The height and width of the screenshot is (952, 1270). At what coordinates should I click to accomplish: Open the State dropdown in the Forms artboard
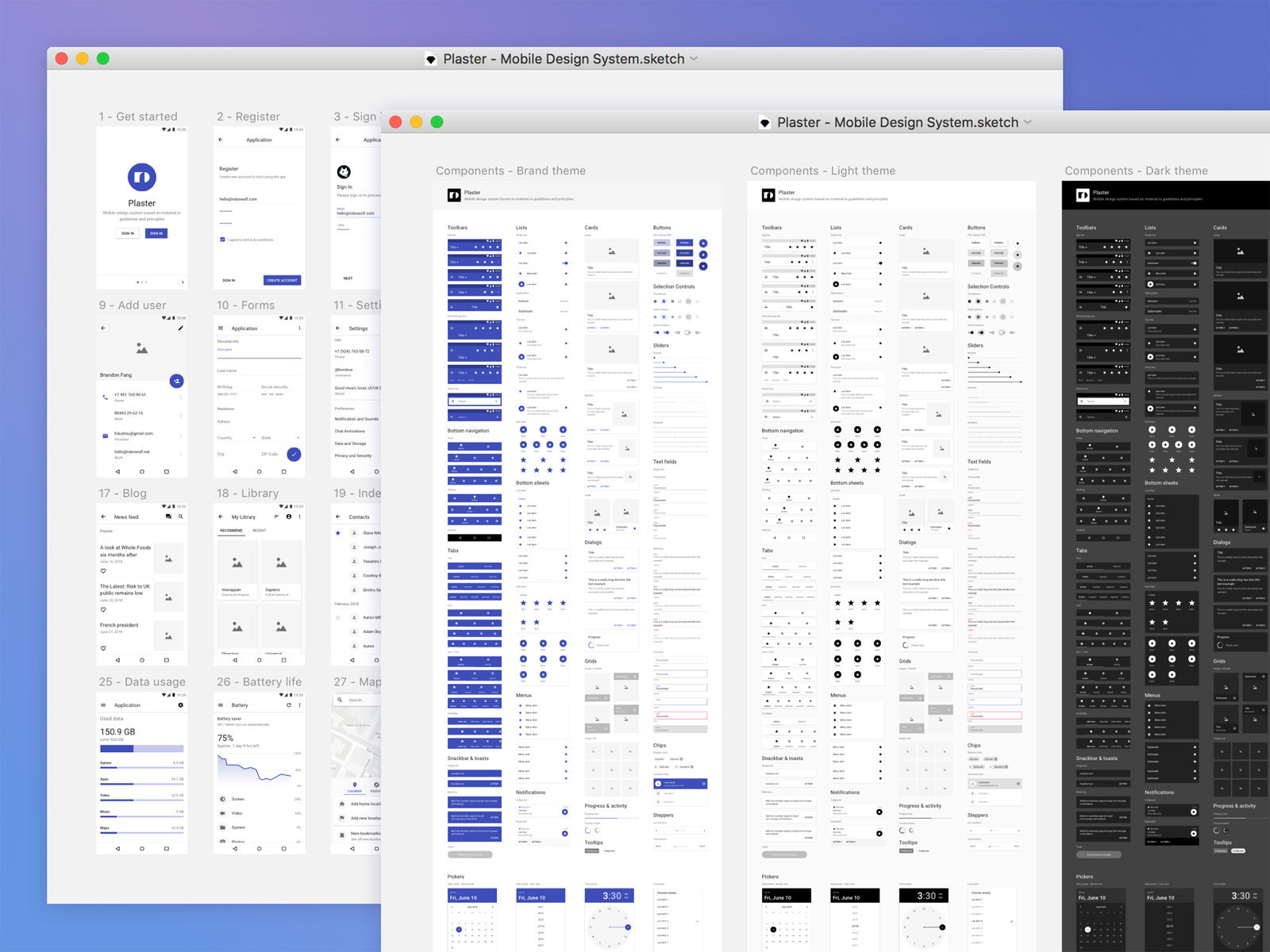click(x=298, y=438)
